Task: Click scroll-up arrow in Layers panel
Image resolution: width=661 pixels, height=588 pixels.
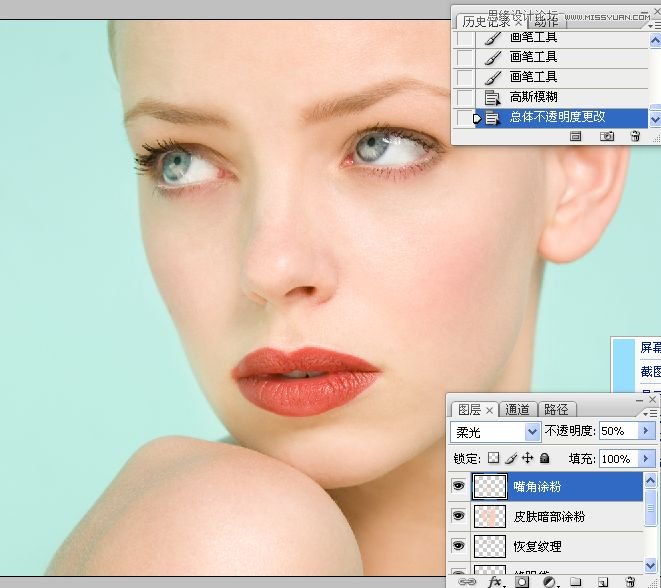Action: pos(650,481)
